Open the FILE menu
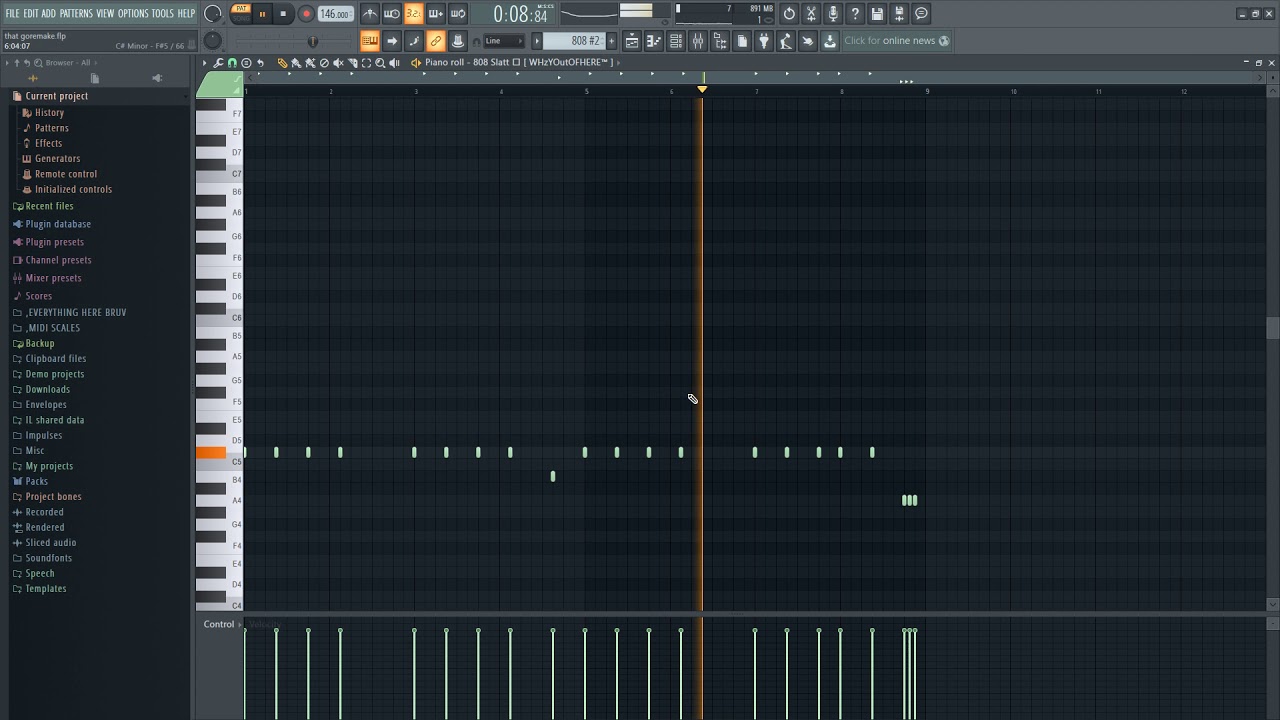1280x720 pixels. click(x=12, y=13)
